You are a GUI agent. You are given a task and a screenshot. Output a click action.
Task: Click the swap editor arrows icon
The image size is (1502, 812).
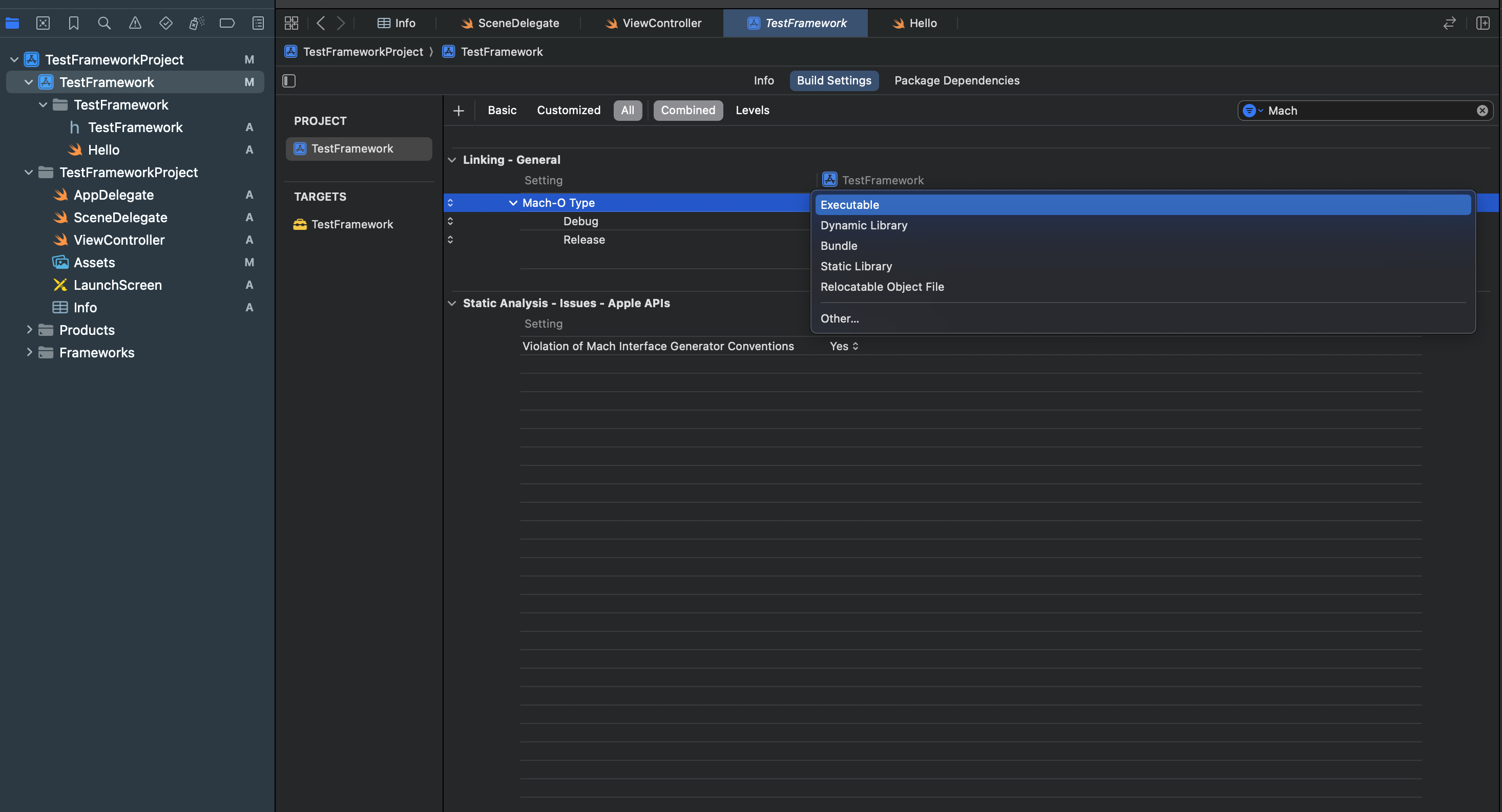tap(1450, 24)
